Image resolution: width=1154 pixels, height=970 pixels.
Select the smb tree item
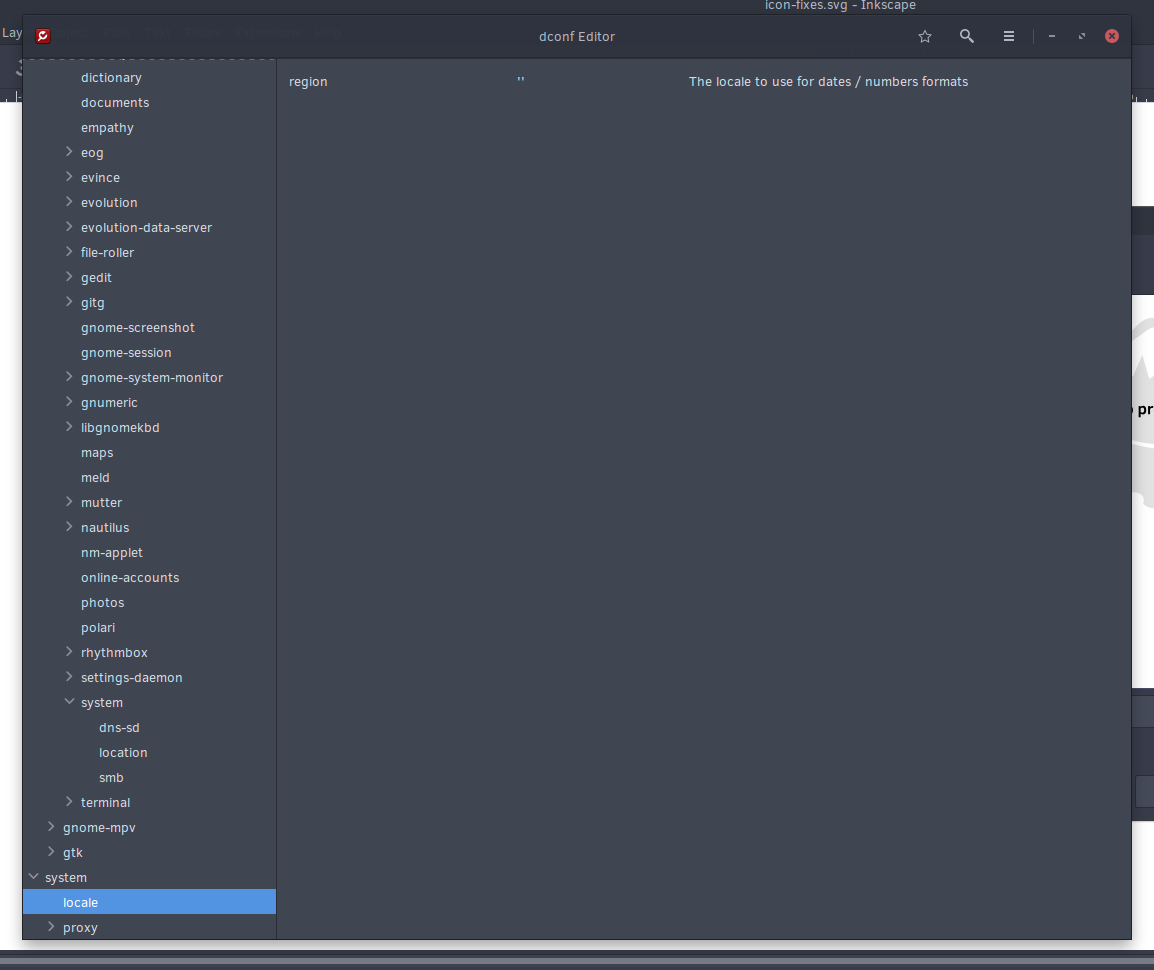click(x=149, y=778)
